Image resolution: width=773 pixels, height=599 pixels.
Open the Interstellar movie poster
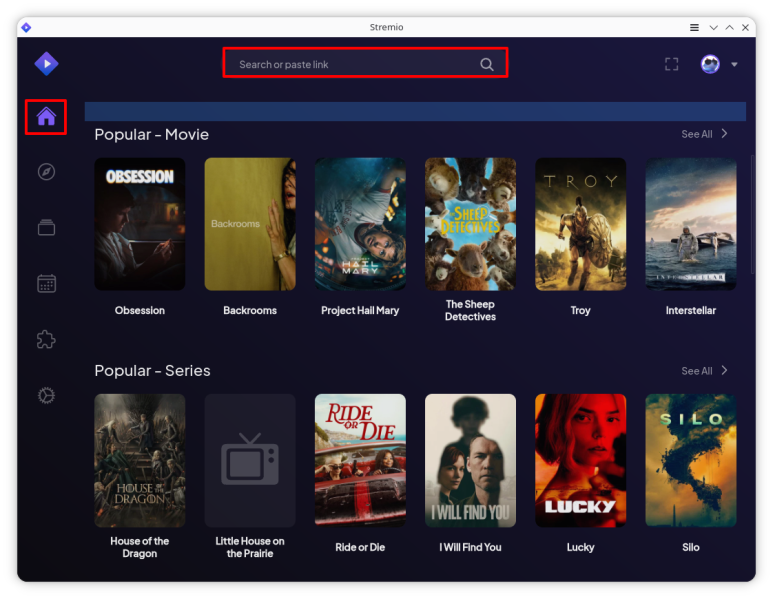(x=691, y=224)
